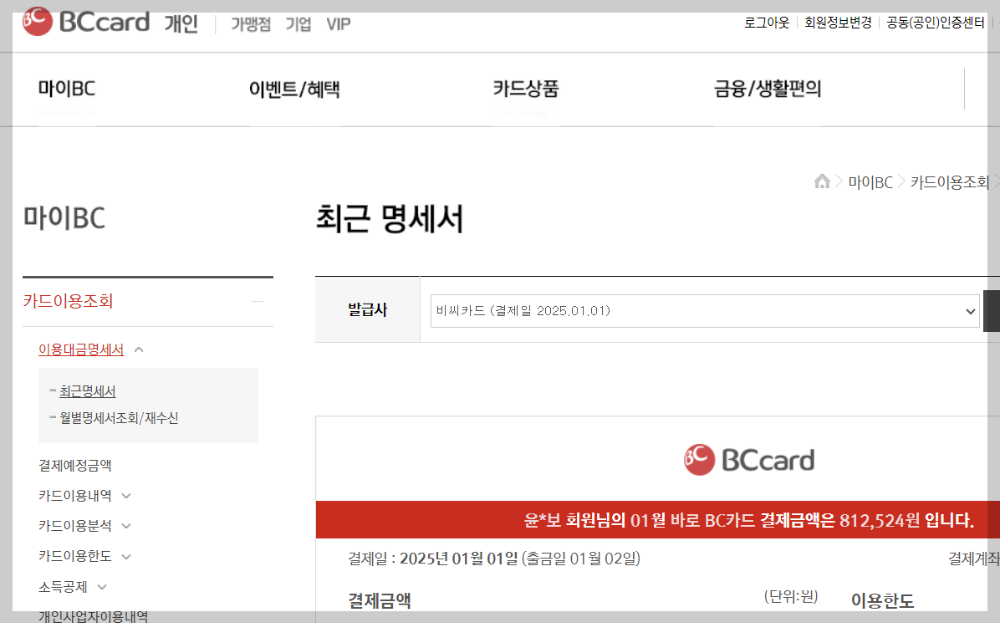Click the red payment amount banner
Image resolution: width=1000 pixels, height=623 pixels.
(658, 520)
